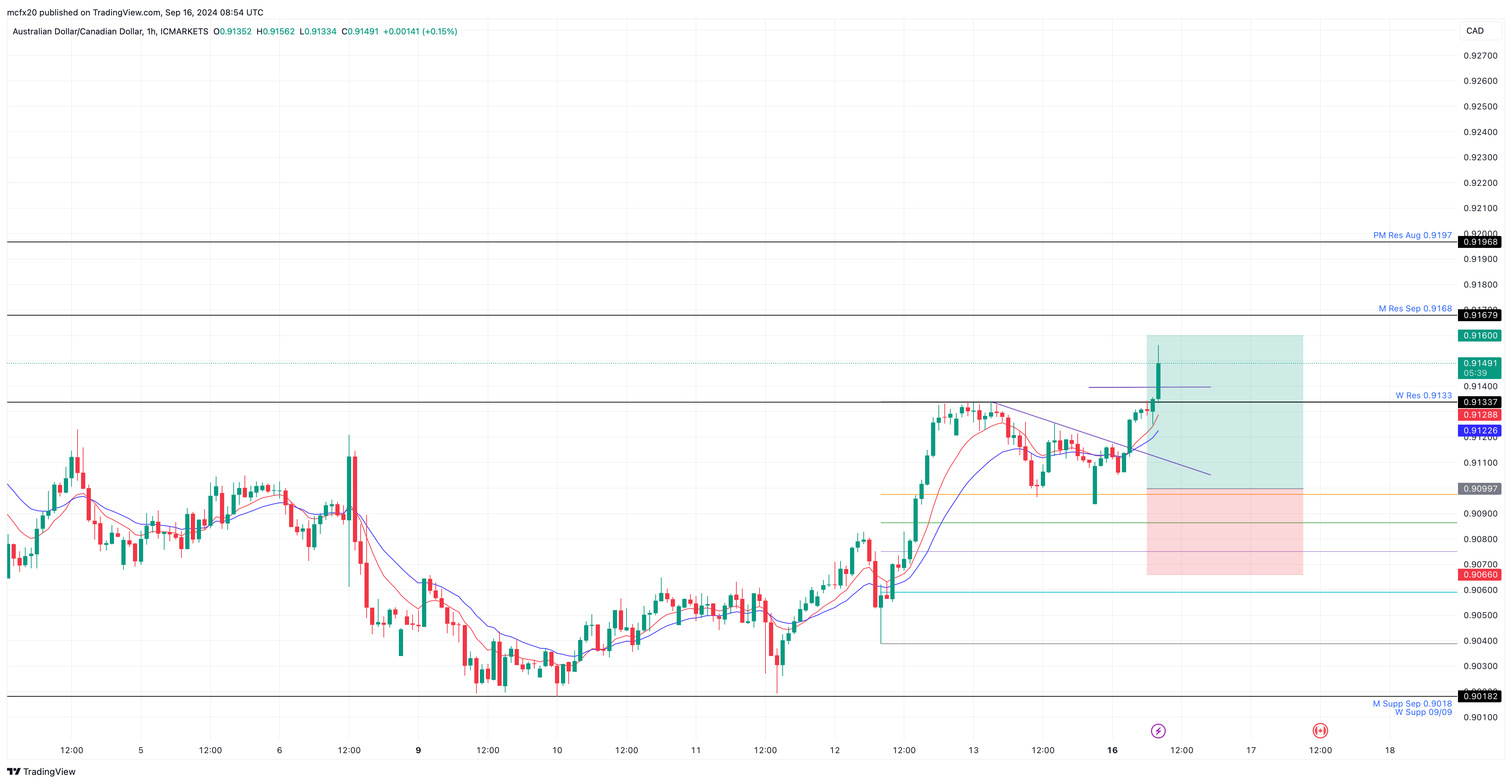Click the current price label 0.91491

[1479, 363]
